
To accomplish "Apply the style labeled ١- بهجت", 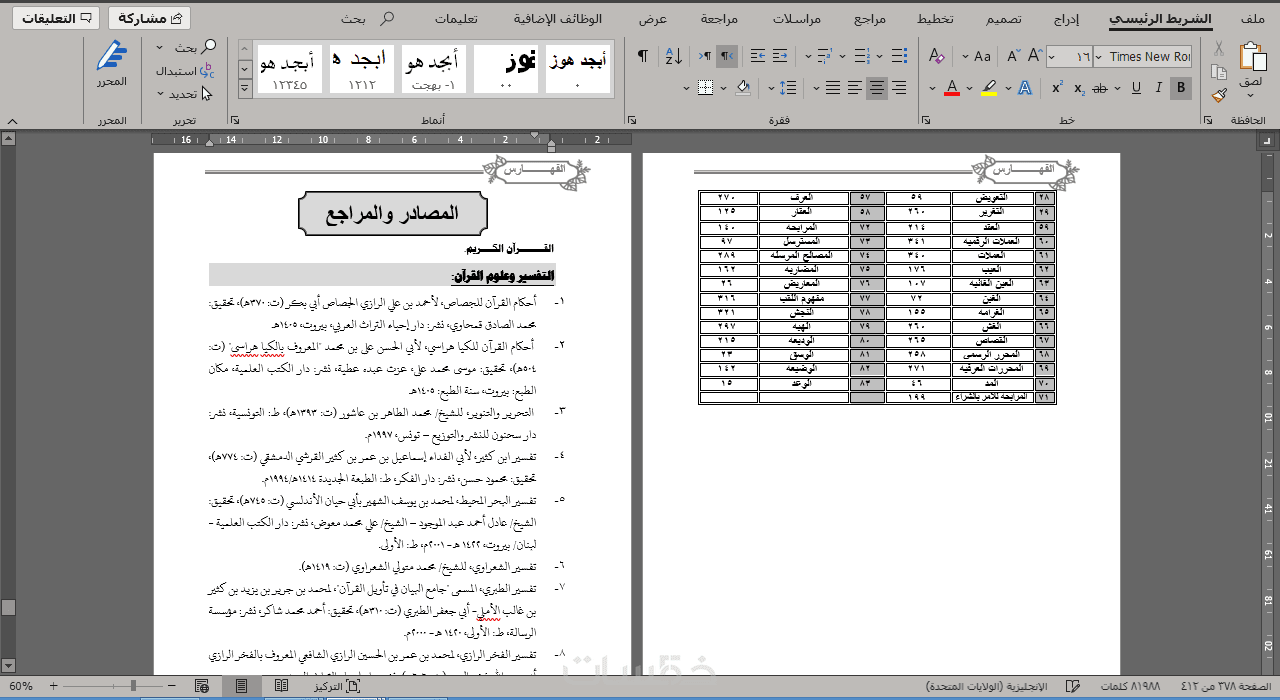I will (434, 69).
